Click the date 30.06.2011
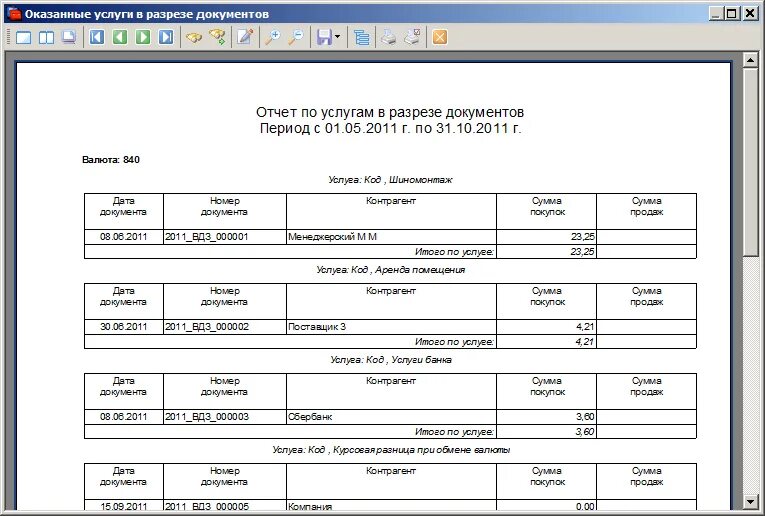This screenshot has width=765, height=516. coord(123,327)
